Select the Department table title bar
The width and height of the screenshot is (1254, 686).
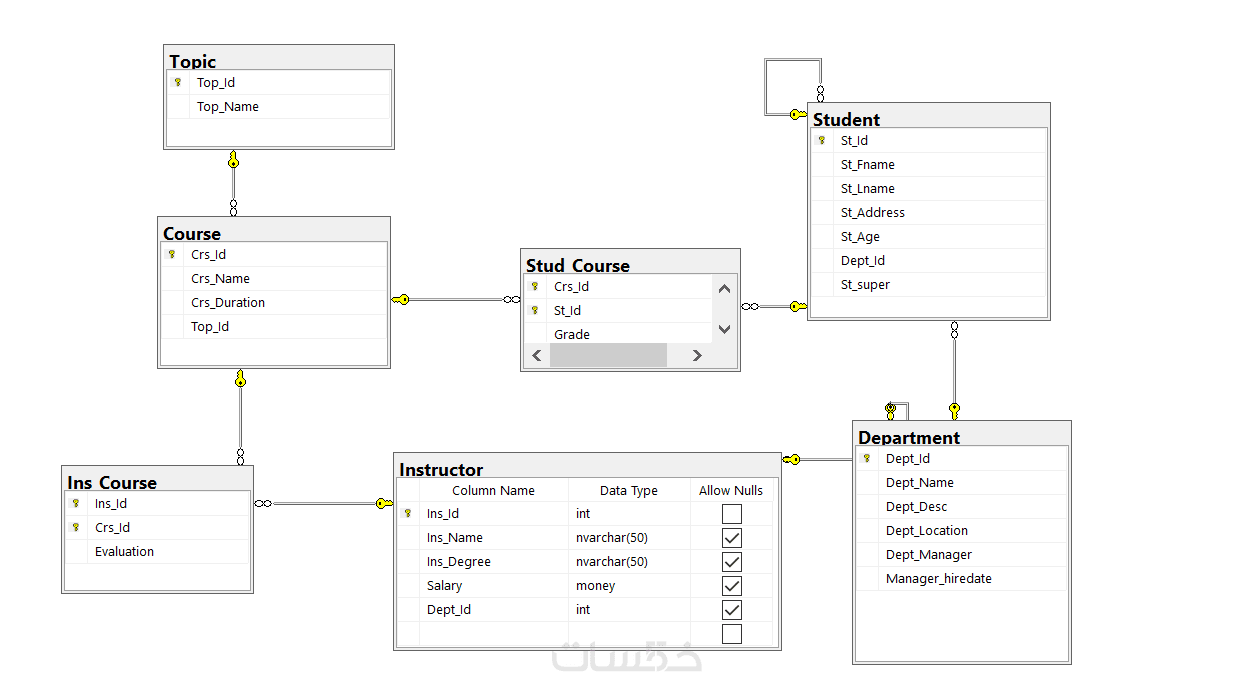point(962,435)
